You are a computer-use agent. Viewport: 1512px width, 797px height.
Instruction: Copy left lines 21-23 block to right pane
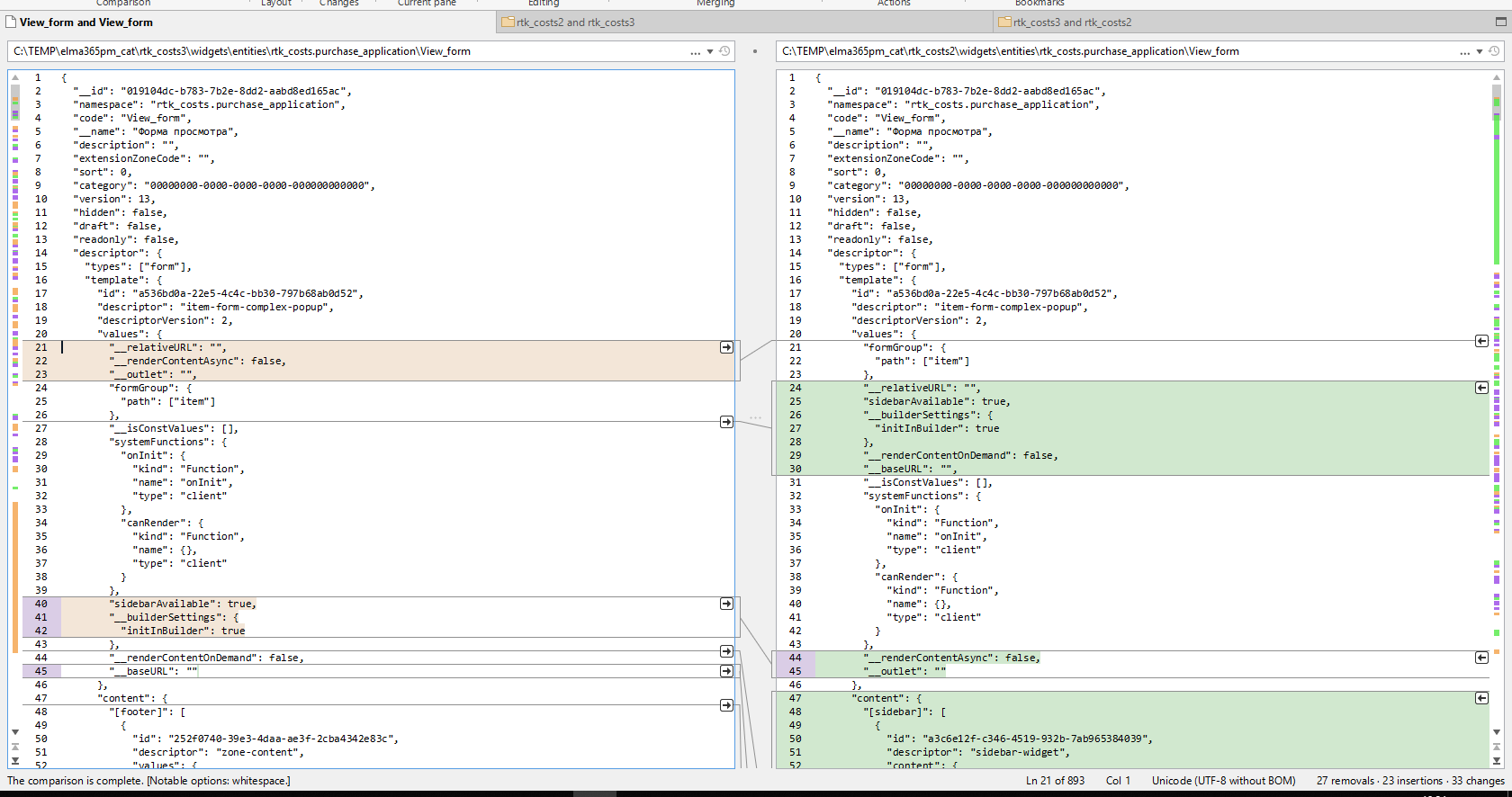pos(726,347)
